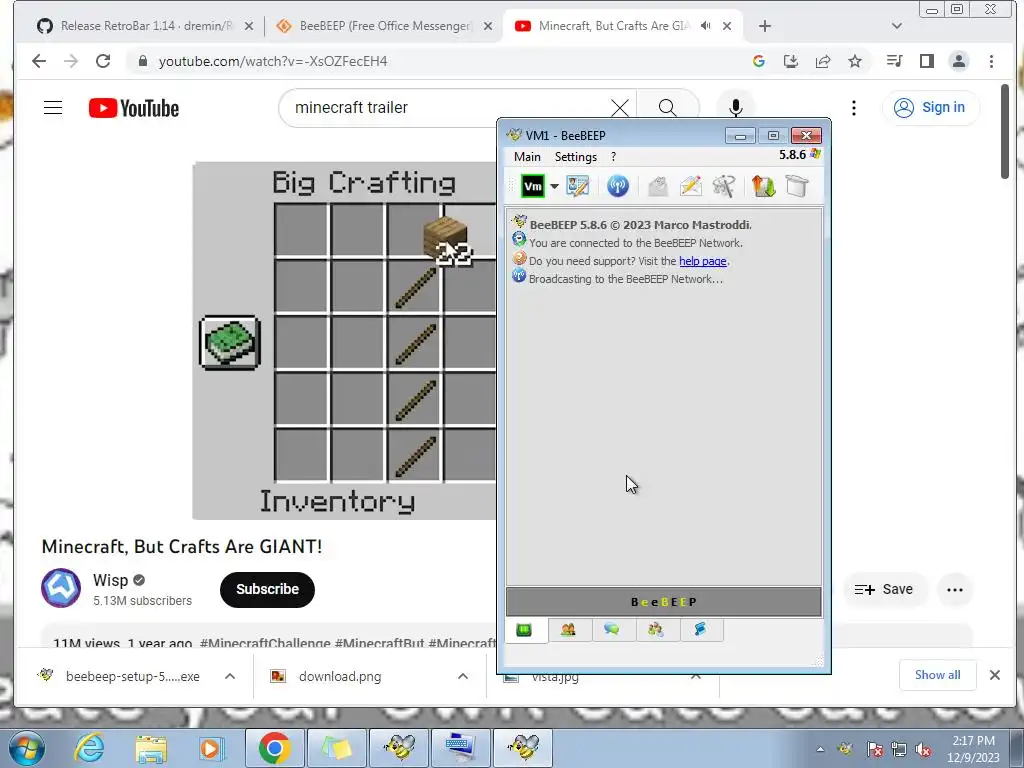Open the download.png download item
Screen dimensions: 1024x768
340,677
